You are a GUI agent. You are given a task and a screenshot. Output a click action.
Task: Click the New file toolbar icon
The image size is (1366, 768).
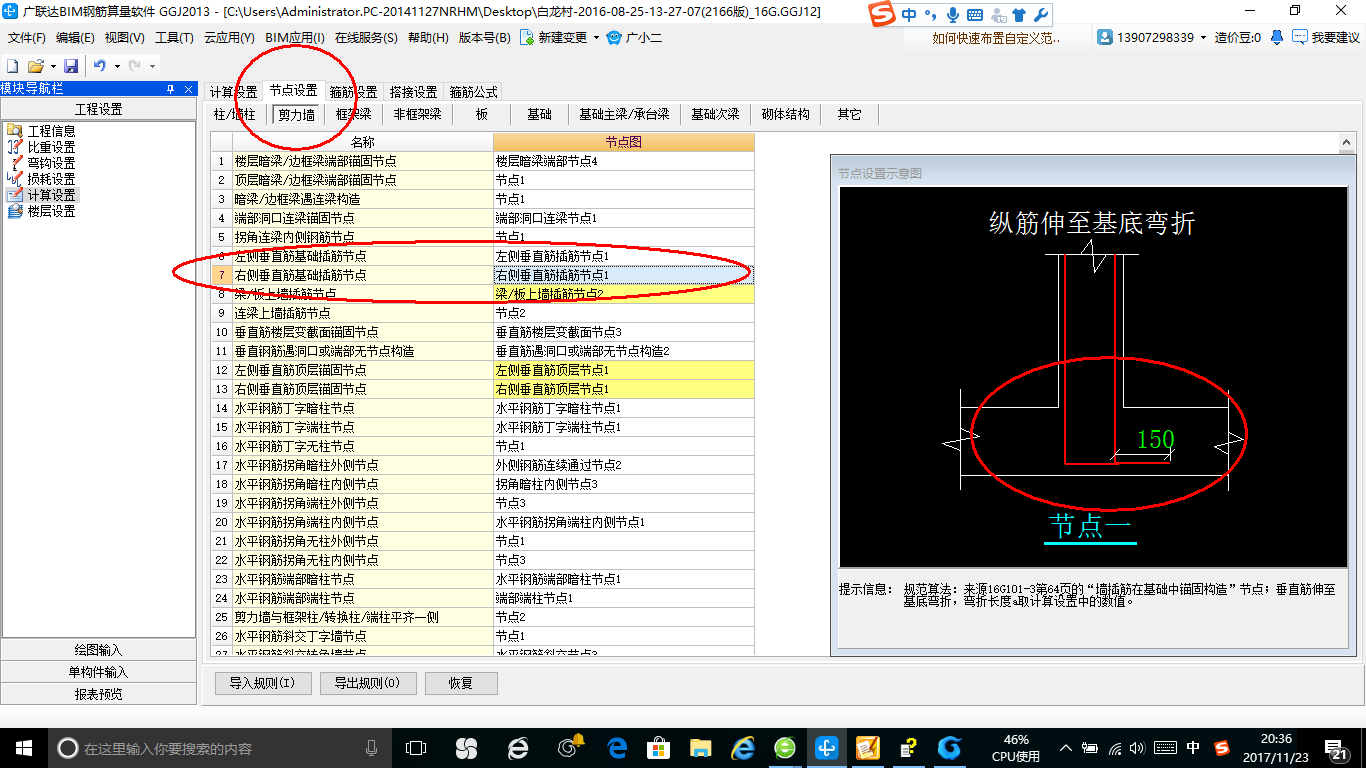click(x=13, y=66)
